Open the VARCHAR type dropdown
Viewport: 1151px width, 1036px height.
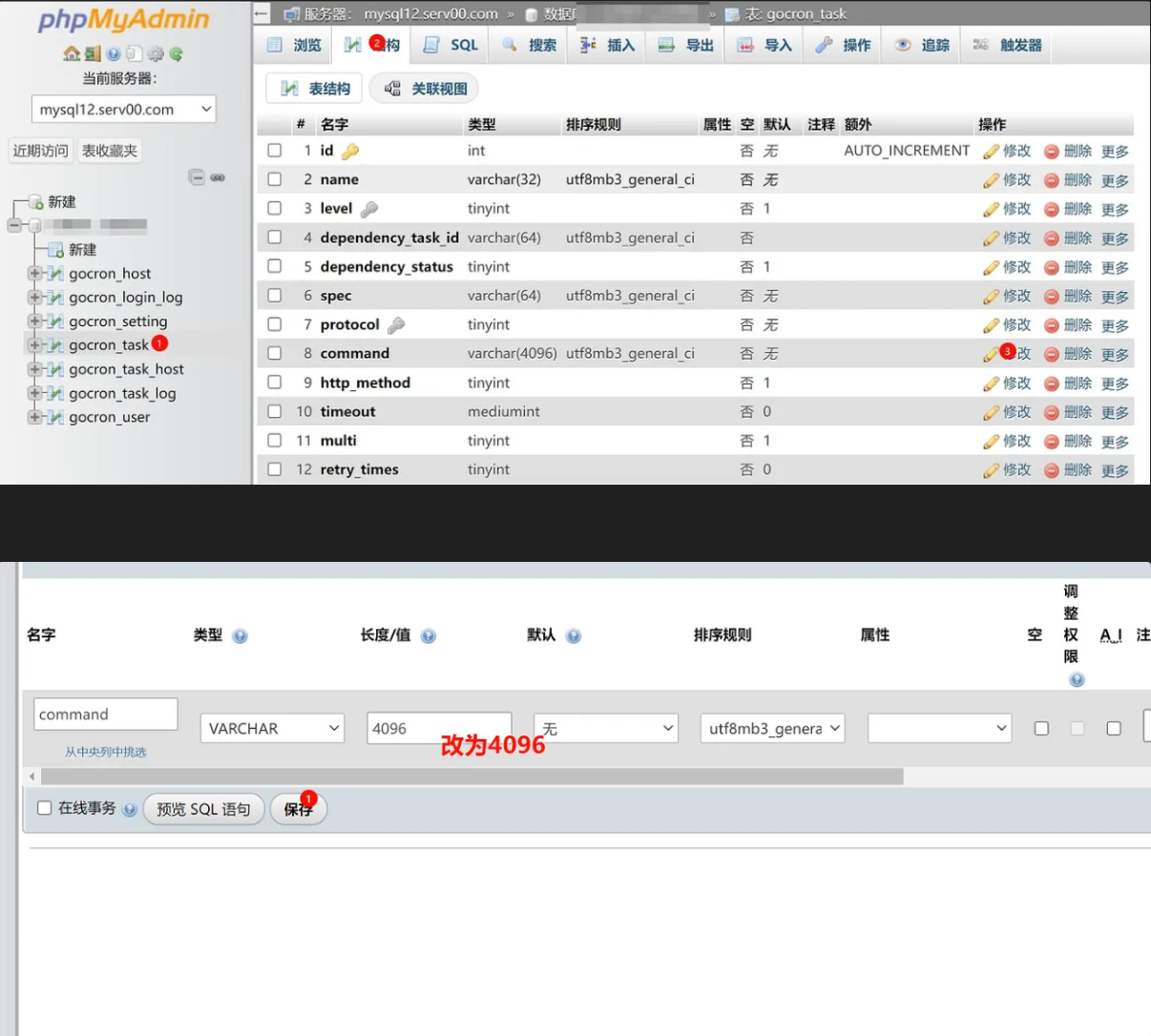272,729
